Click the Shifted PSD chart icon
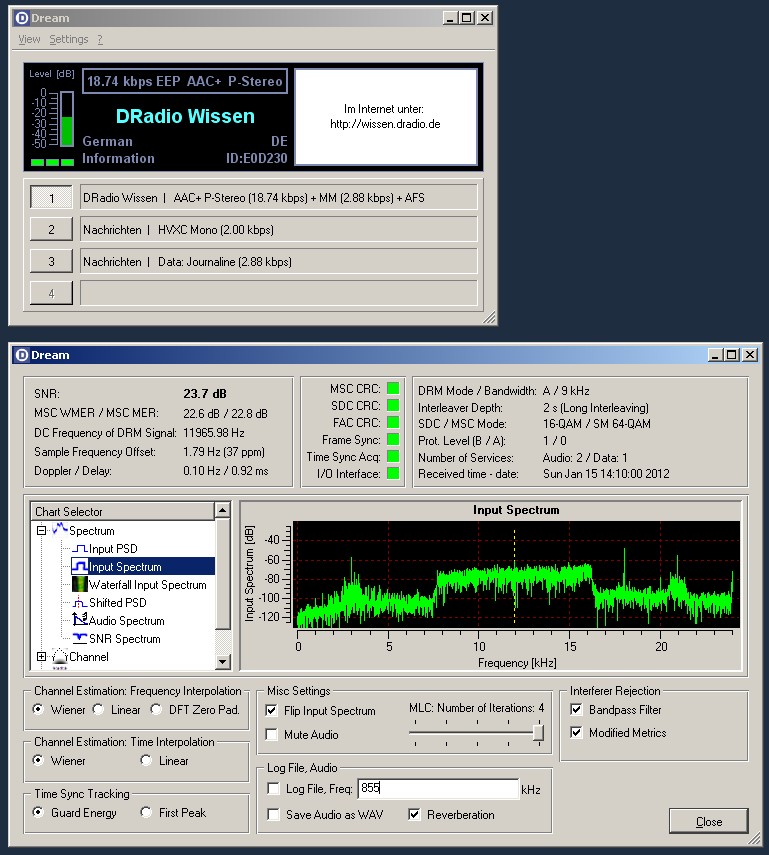 pyautogui.click(x=79, y=603)
